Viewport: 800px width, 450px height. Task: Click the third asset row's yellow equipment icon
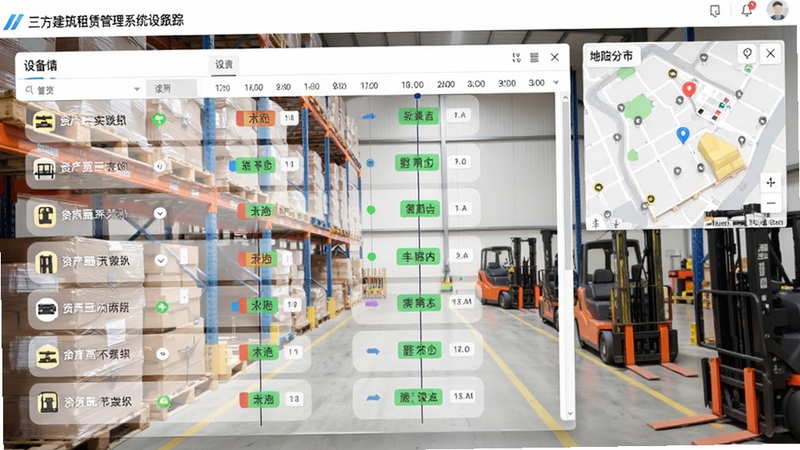pyautogui.click(x=45, y=215)
